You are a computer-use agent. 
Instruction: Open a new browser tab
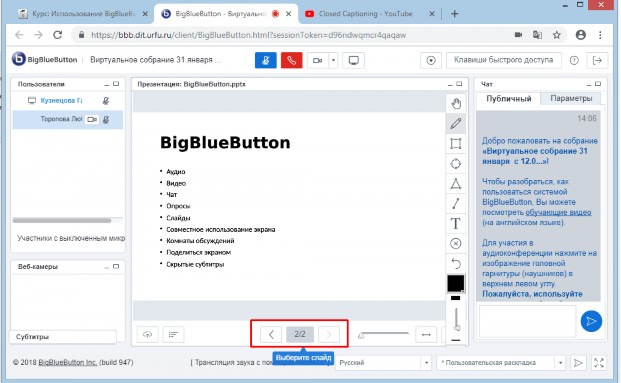(454, 14)
